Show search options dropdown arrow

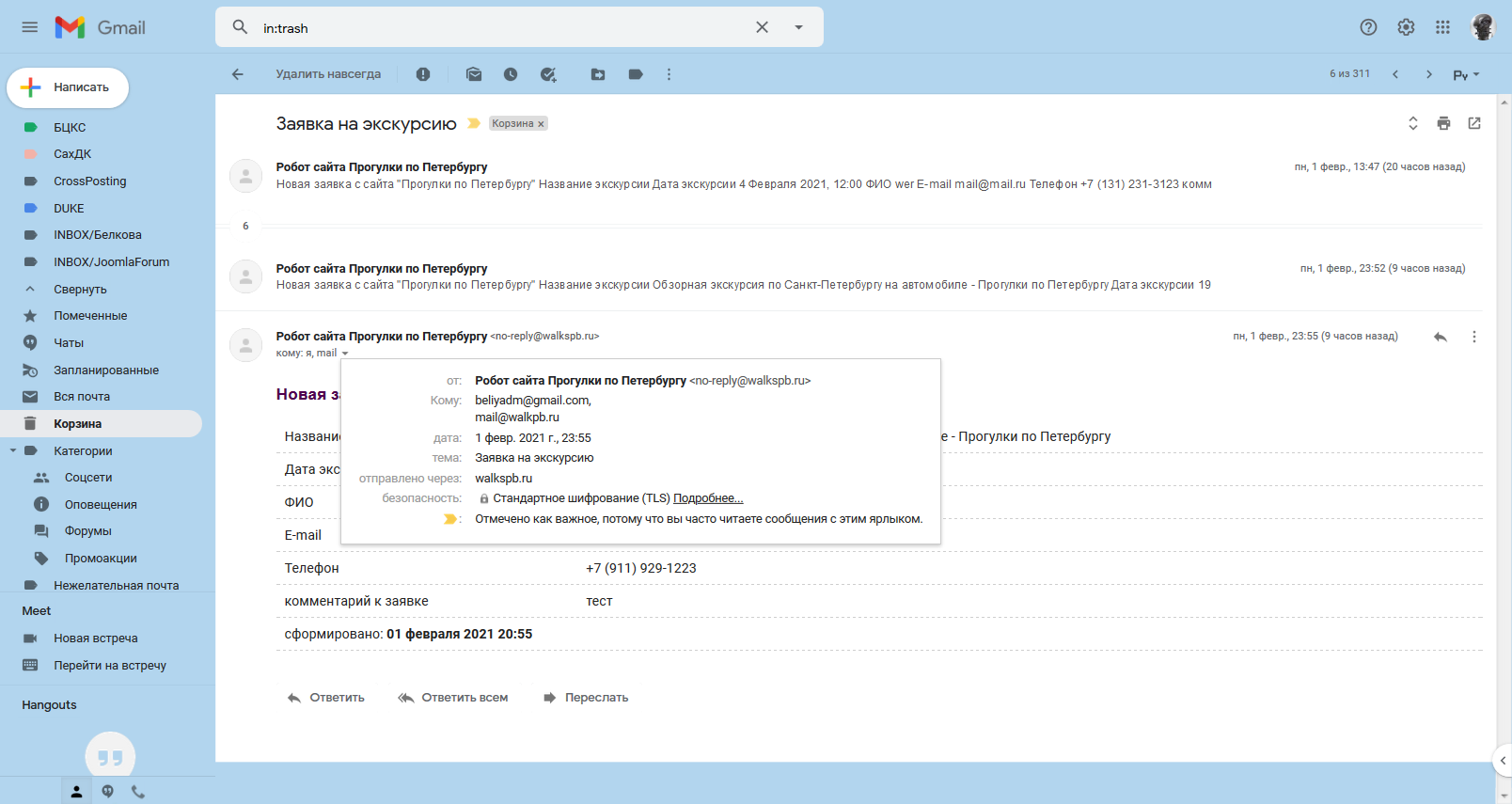798,27
